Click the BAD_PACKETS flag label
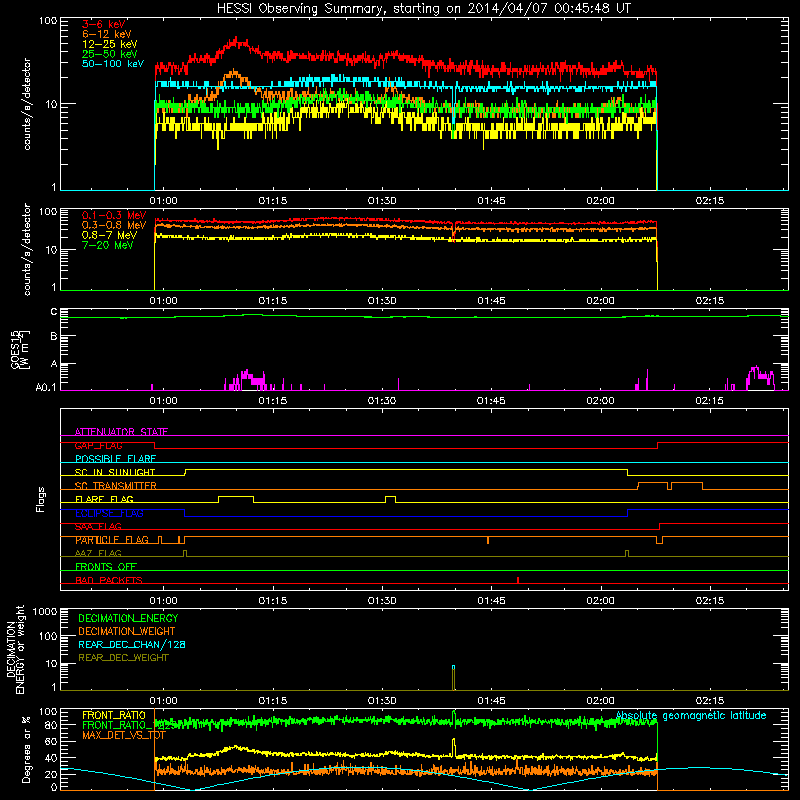Image resolution: width=800 pixels, height=800 pixels. pyautogui.click(x=109, y=580)
